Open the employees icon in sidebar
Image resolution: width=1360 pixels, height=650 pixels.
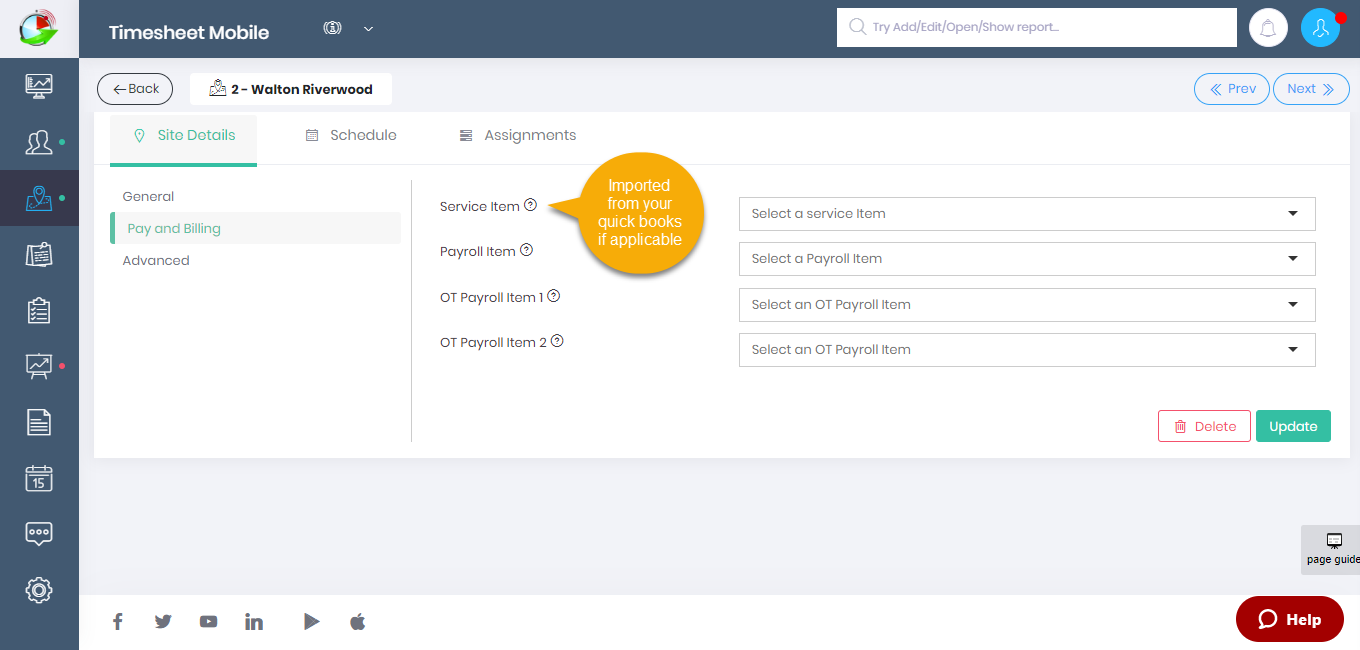coord(39,142)
